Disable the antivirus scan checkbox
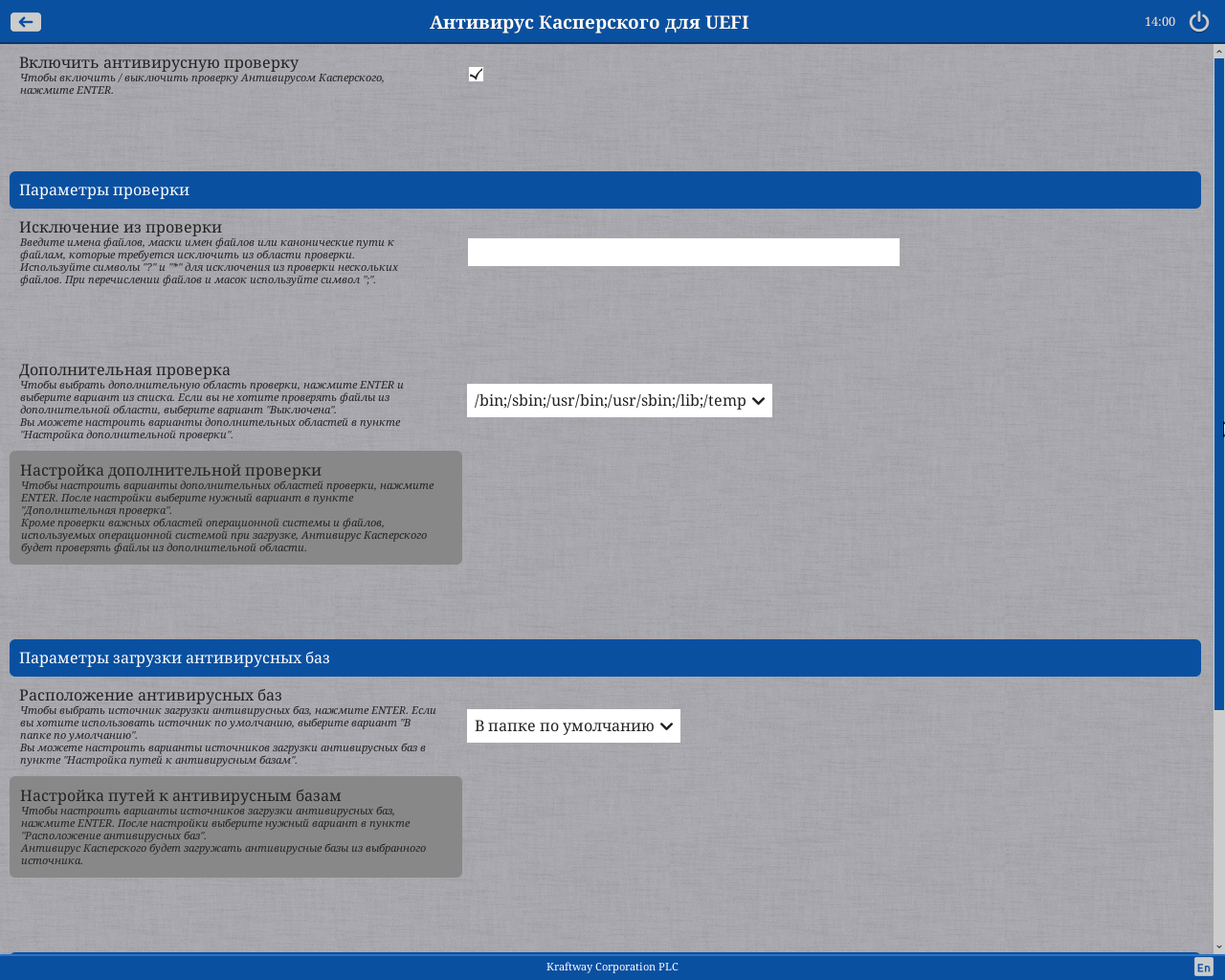 (476, 75)
